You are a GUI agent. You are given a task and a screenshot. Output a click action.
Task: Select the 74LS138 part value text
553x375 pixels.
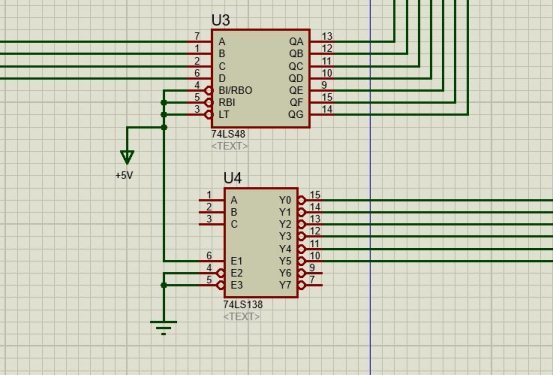(243, 304)
